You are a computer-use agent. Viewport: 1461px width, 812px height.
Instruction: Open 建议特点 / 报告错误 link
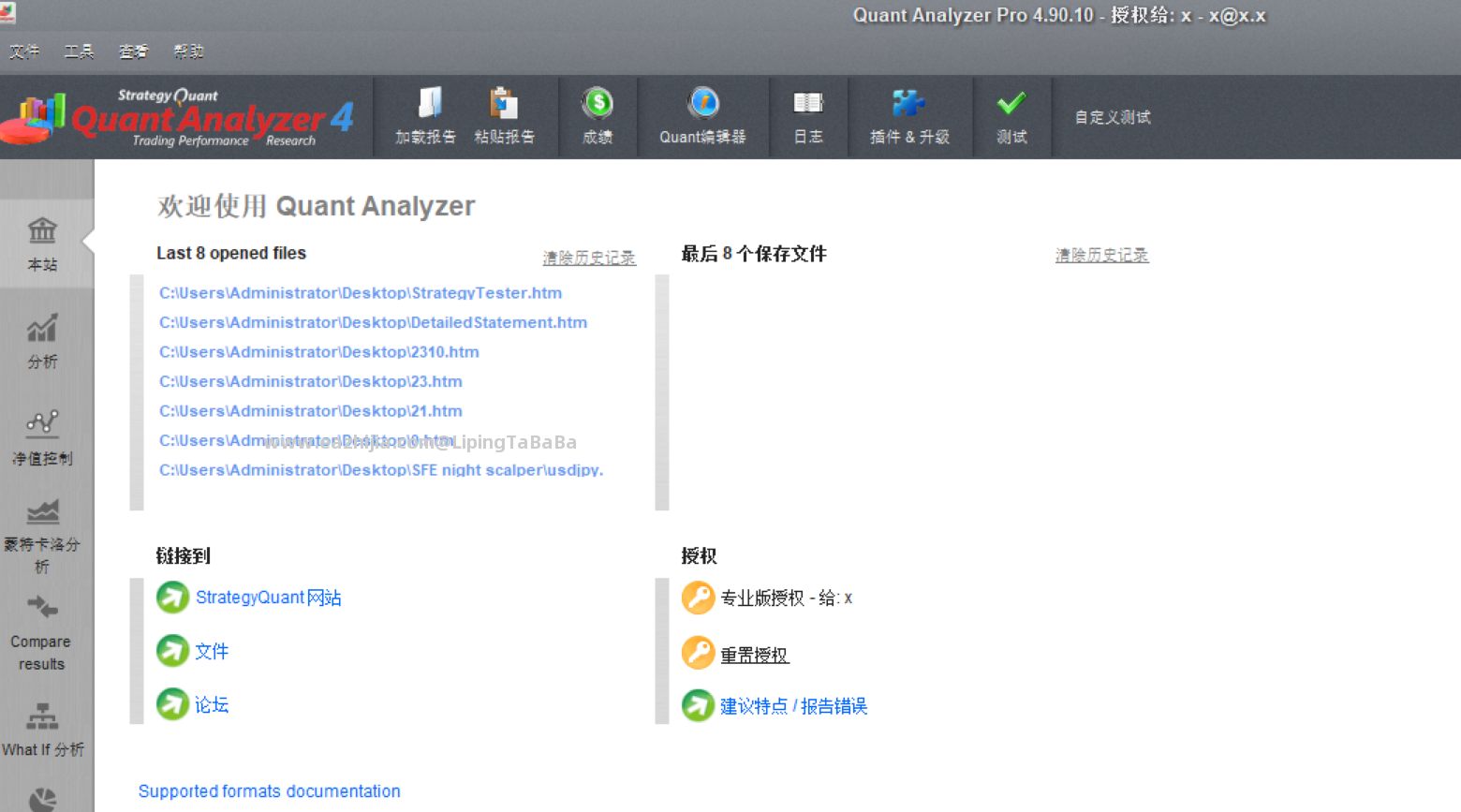click(x=793, y=706)
